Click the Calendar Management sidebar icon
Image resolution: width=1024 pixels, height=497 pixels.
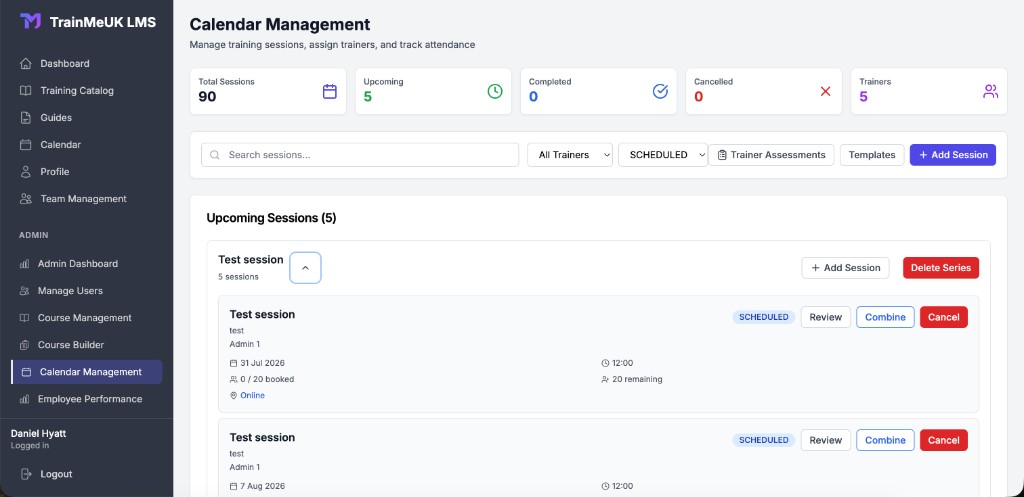pyautogui.click(x=26, y=372)
